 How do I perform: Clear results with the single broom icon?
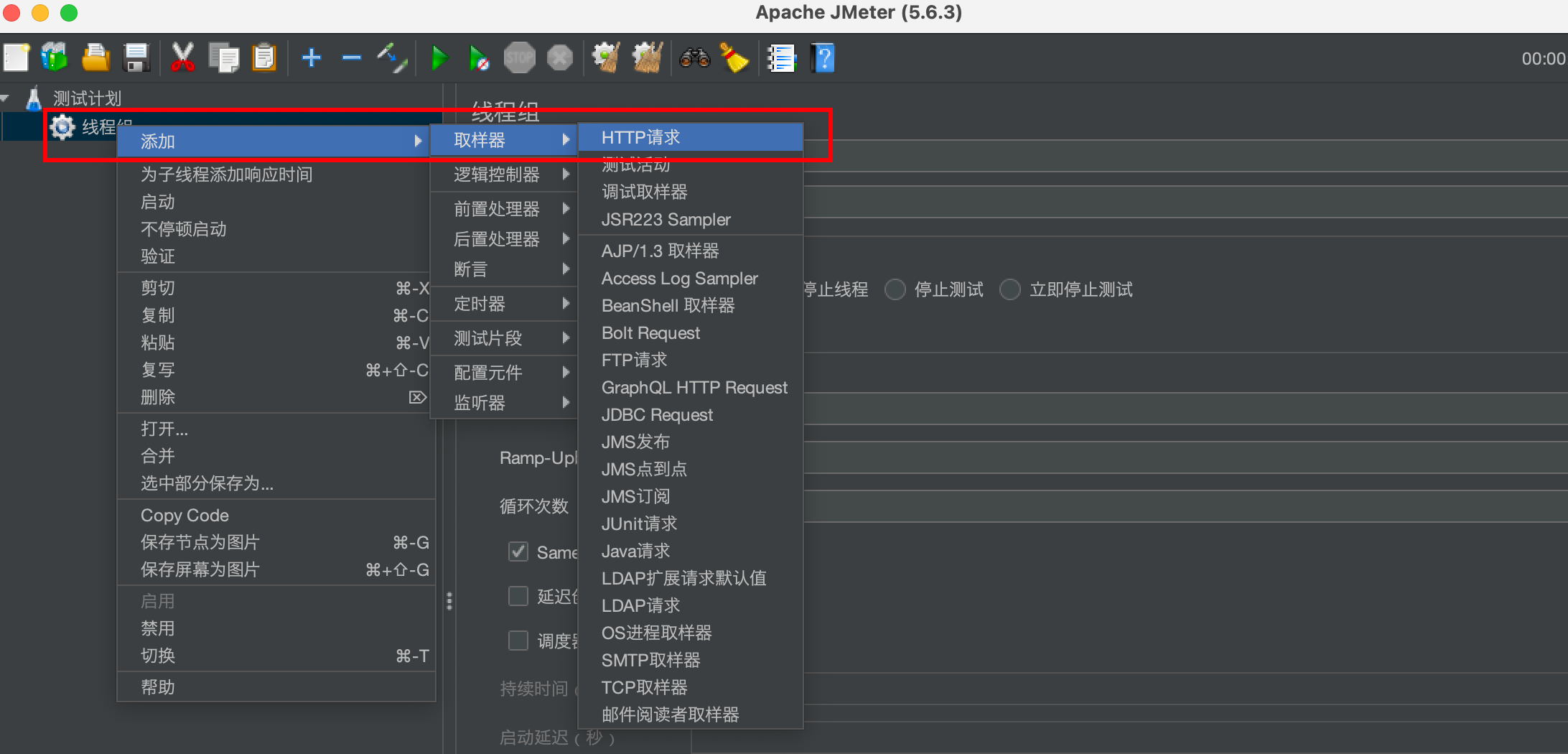tap(607, 57)
